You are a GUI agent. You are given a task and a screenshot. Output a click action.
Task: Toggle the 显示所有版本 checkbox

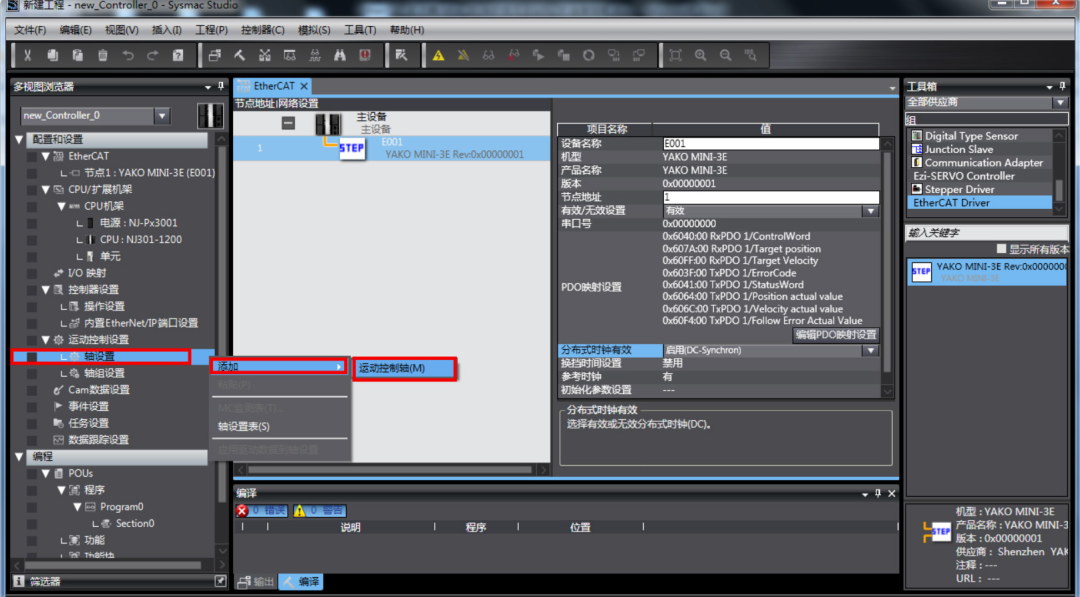point(1001,249)
